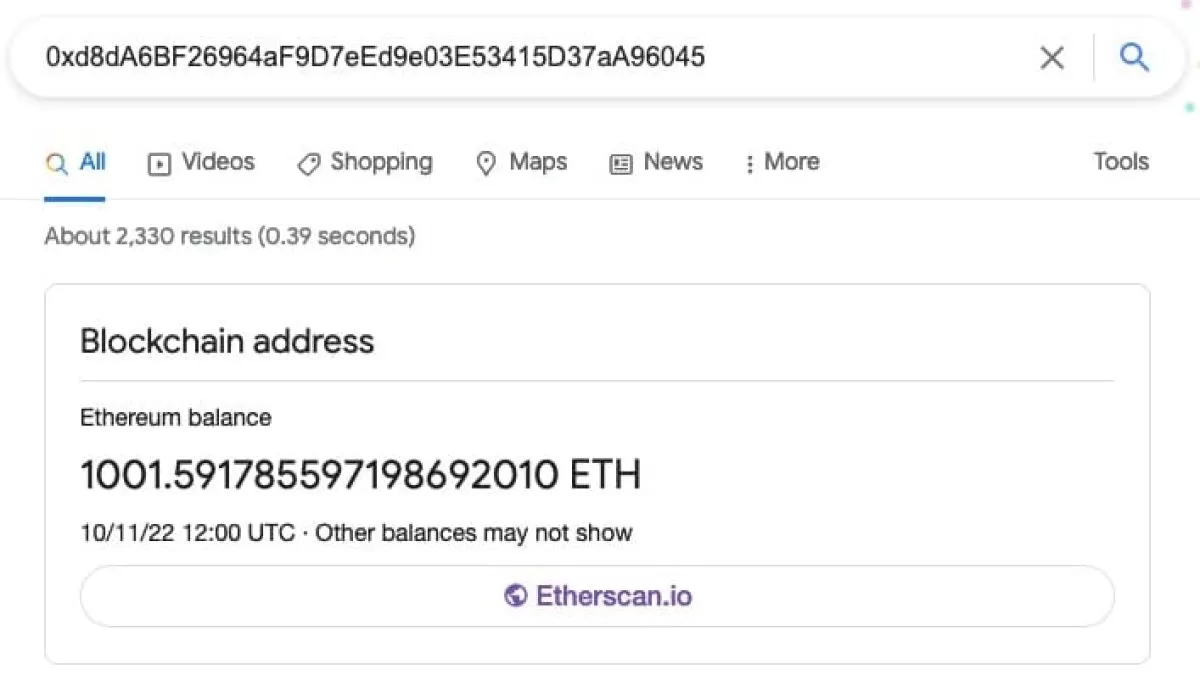Image resolution: width=1200 pixels, height=675 pixels.
Task: Click the blue magnifier search icon
Action: coord(1134,58)
